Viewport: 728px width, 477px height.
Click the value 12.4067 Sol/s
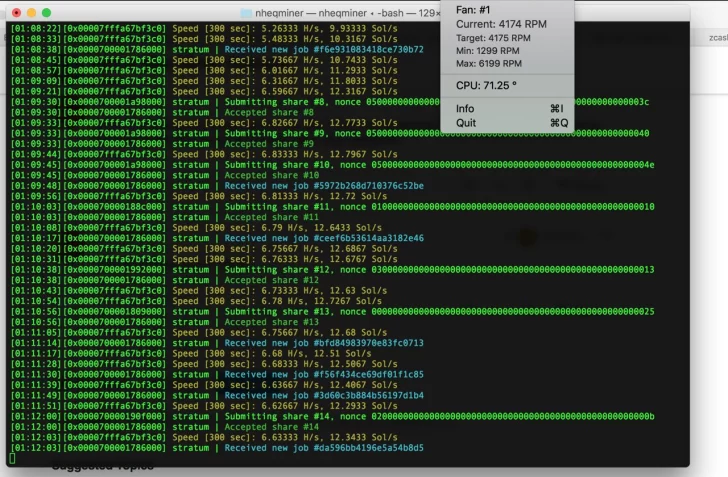point(364,385)
